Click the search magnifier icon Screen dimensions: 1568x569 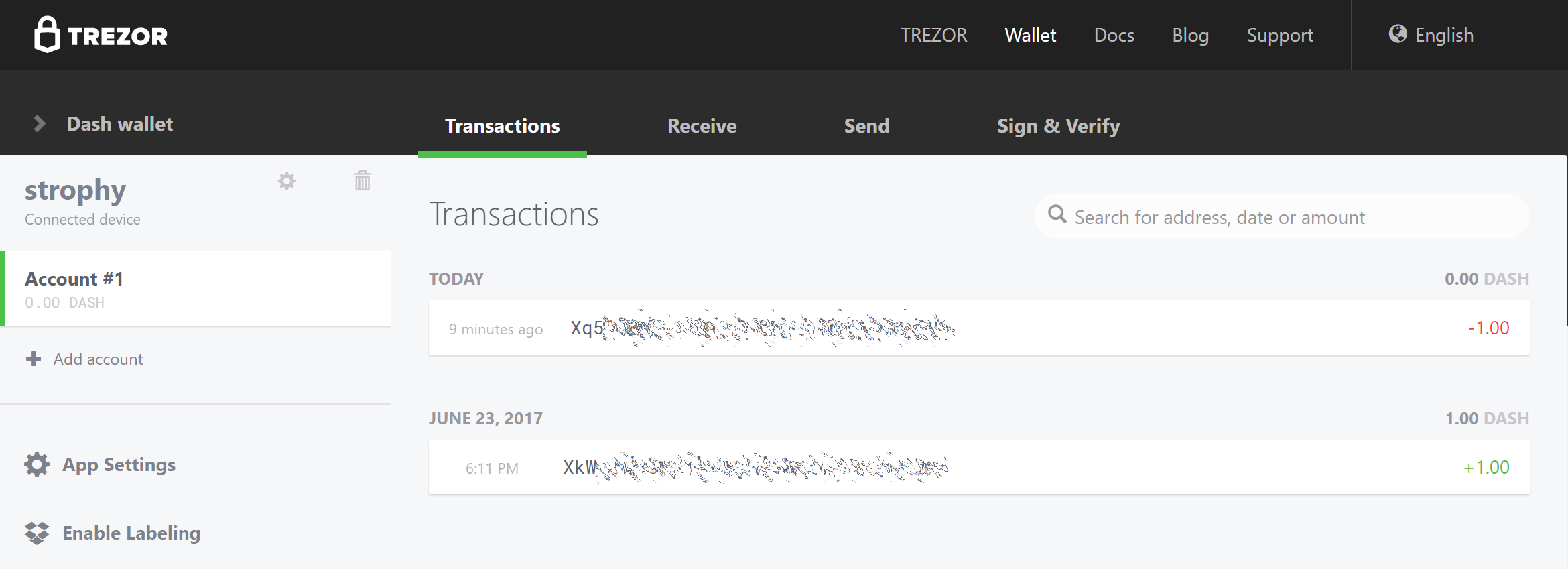click(1057, 214)
